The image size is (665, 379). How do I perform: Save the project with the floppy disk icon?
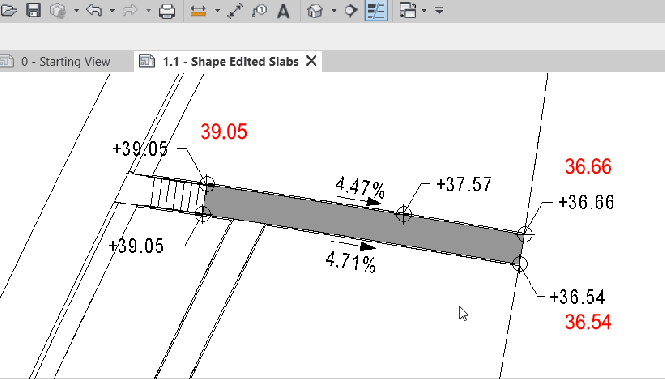(x=33, y=10)
